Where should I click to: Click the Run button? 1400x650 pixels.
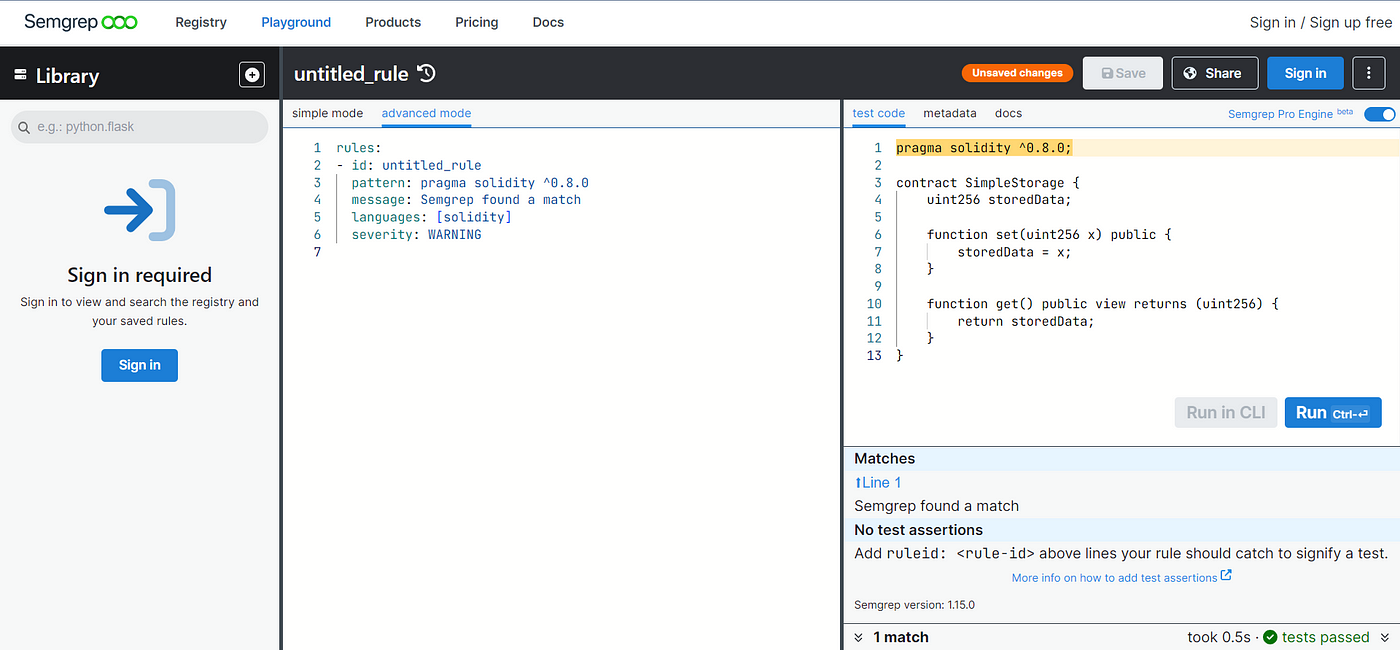(x=1333, y=412)
